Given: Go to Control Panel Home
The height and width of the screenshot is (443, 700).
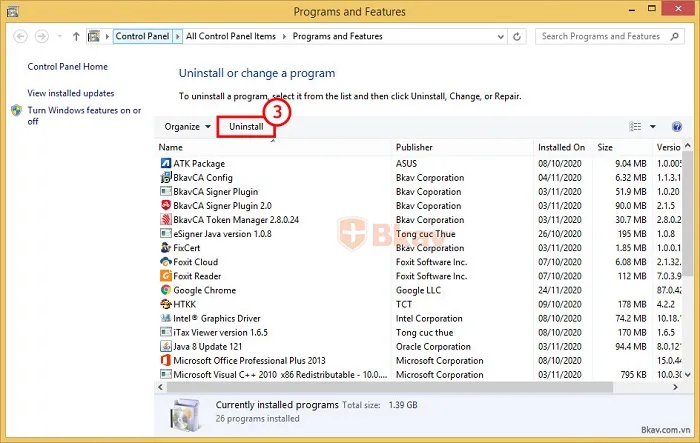Looking at the screenshot, I should [67, 67].
